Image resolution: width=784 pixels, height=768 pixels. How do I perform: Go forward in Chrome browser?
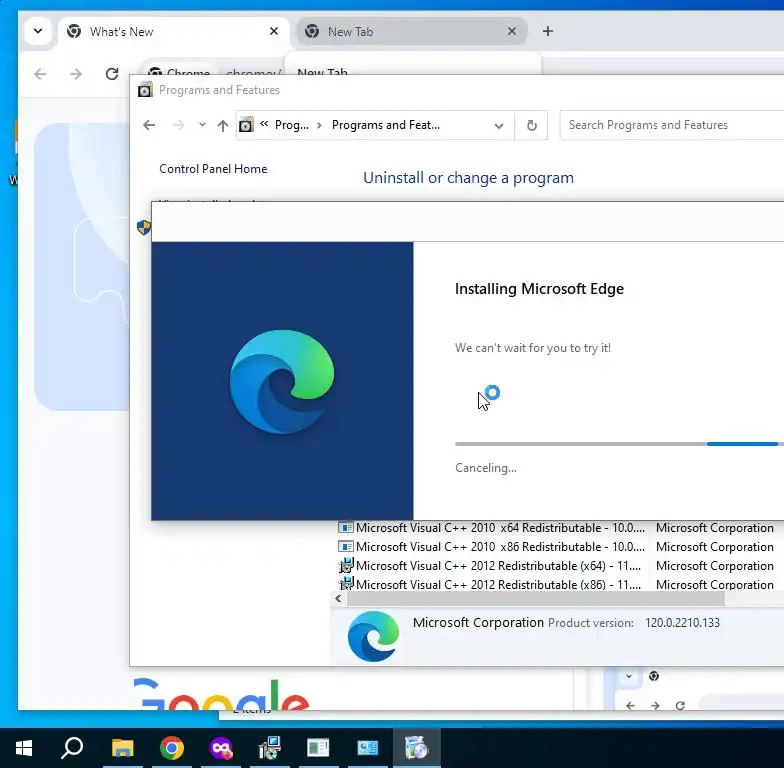pos(76,74)
